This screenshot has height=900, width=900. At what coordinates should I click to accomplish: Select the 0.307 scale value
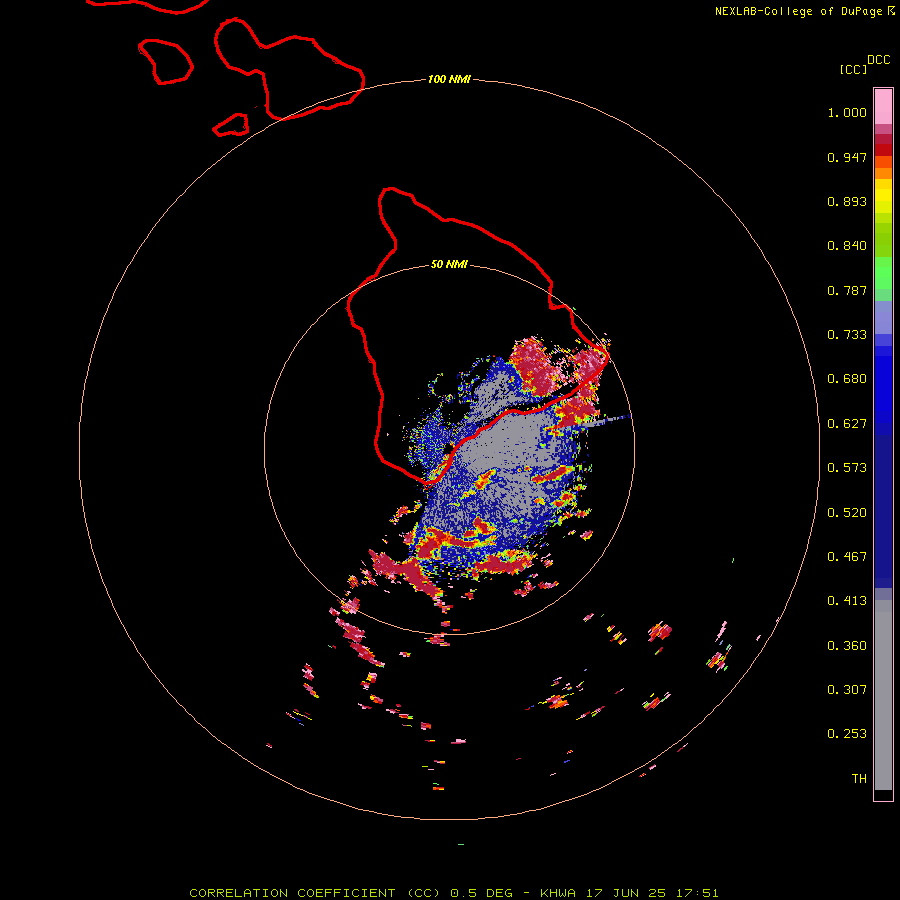(x=847, y=690)
